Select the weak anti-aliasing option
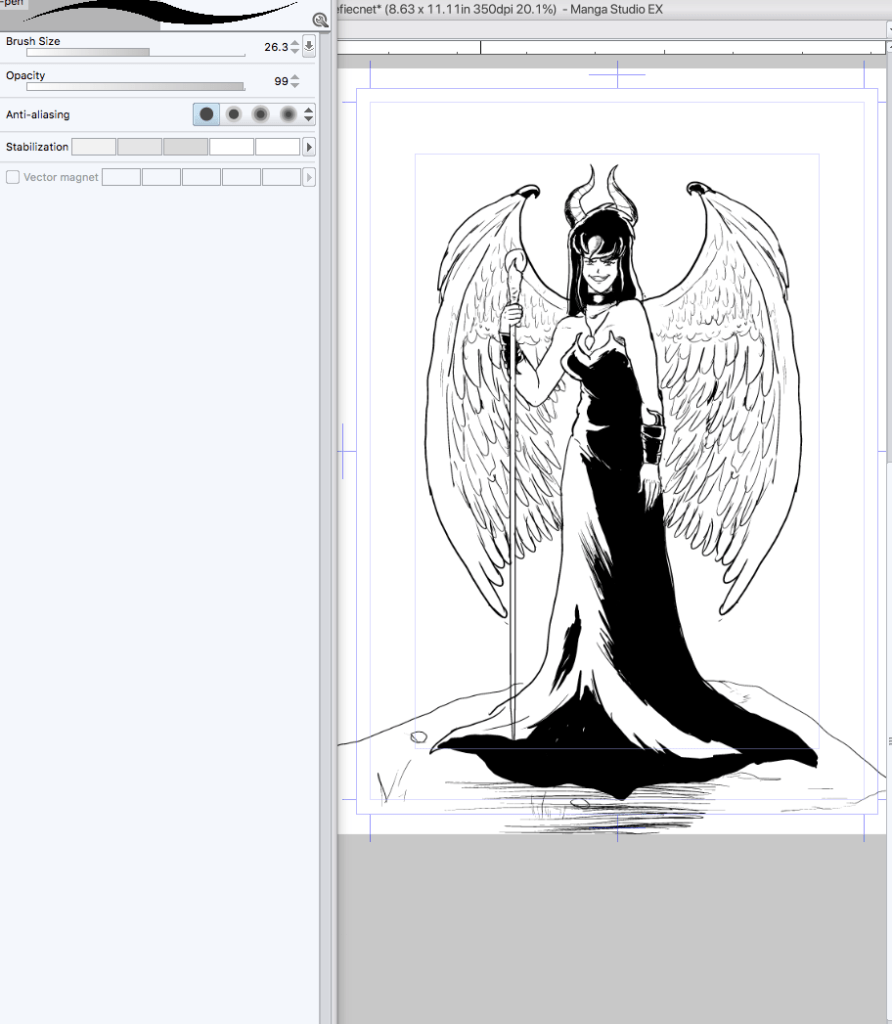892x1024 pixels. pyautogui.click(x=234, y=114)
